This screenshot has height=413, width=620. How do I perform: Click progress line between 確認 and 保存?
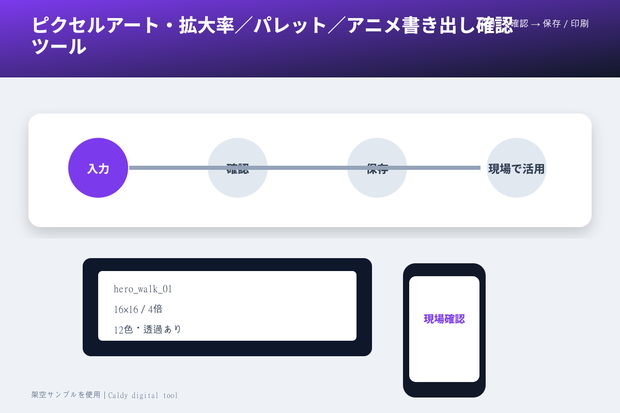point(308,168)
